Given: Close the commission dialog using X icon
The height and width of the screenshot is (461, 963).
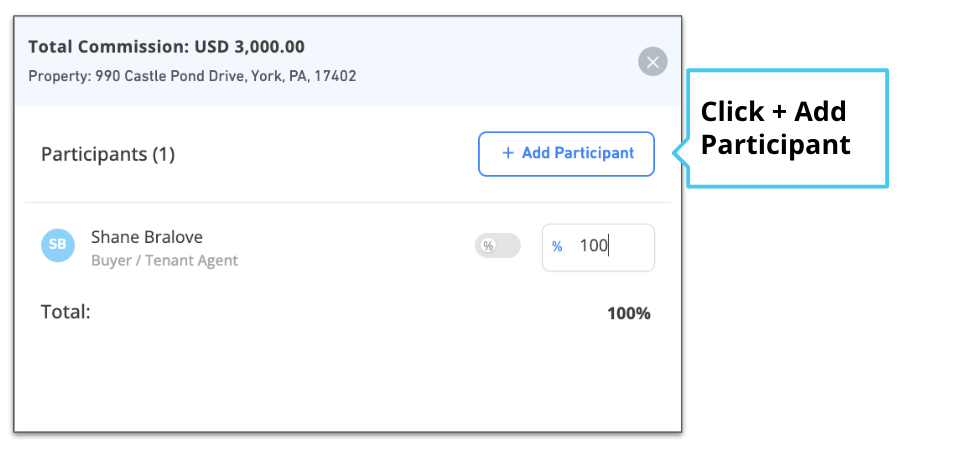Looking at the screenshot, I should pyautogui.click(x=652, y=62).
